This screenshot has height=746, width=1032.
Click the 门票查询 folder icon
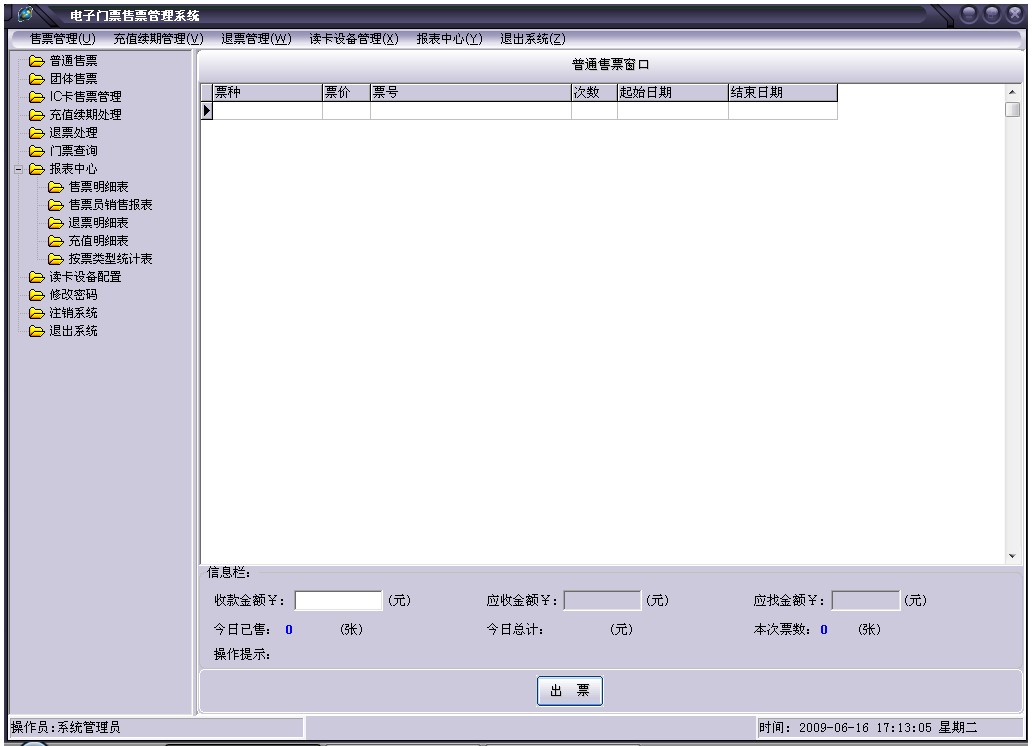[37, 151]
